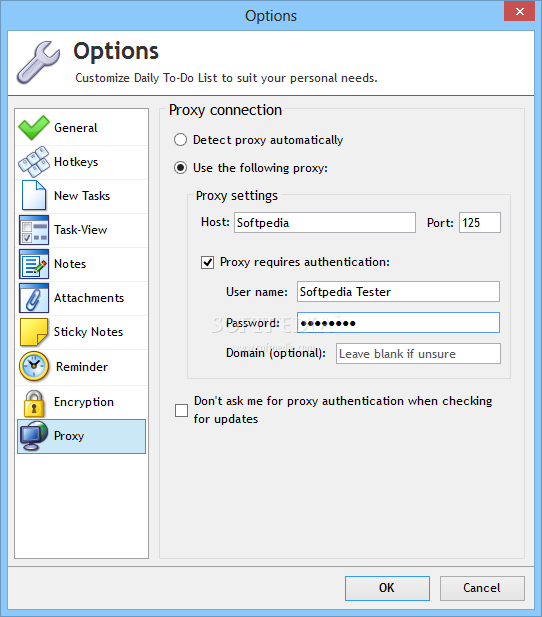
Task: Go to New Tasks options
Action: [81, 196]
